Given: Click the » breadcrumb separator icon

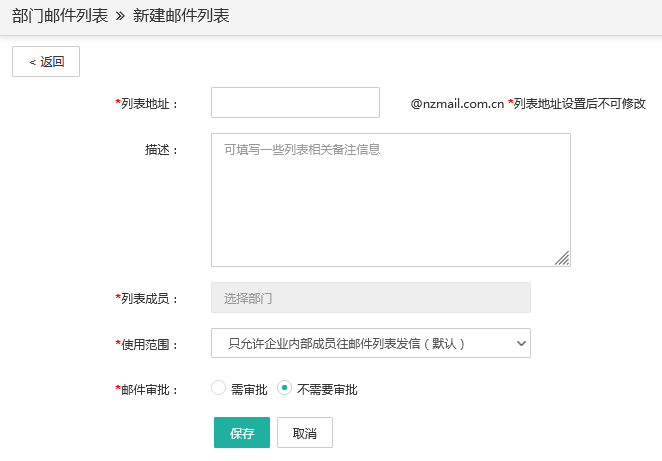Looking at the screenshot, I should [120, 16].
